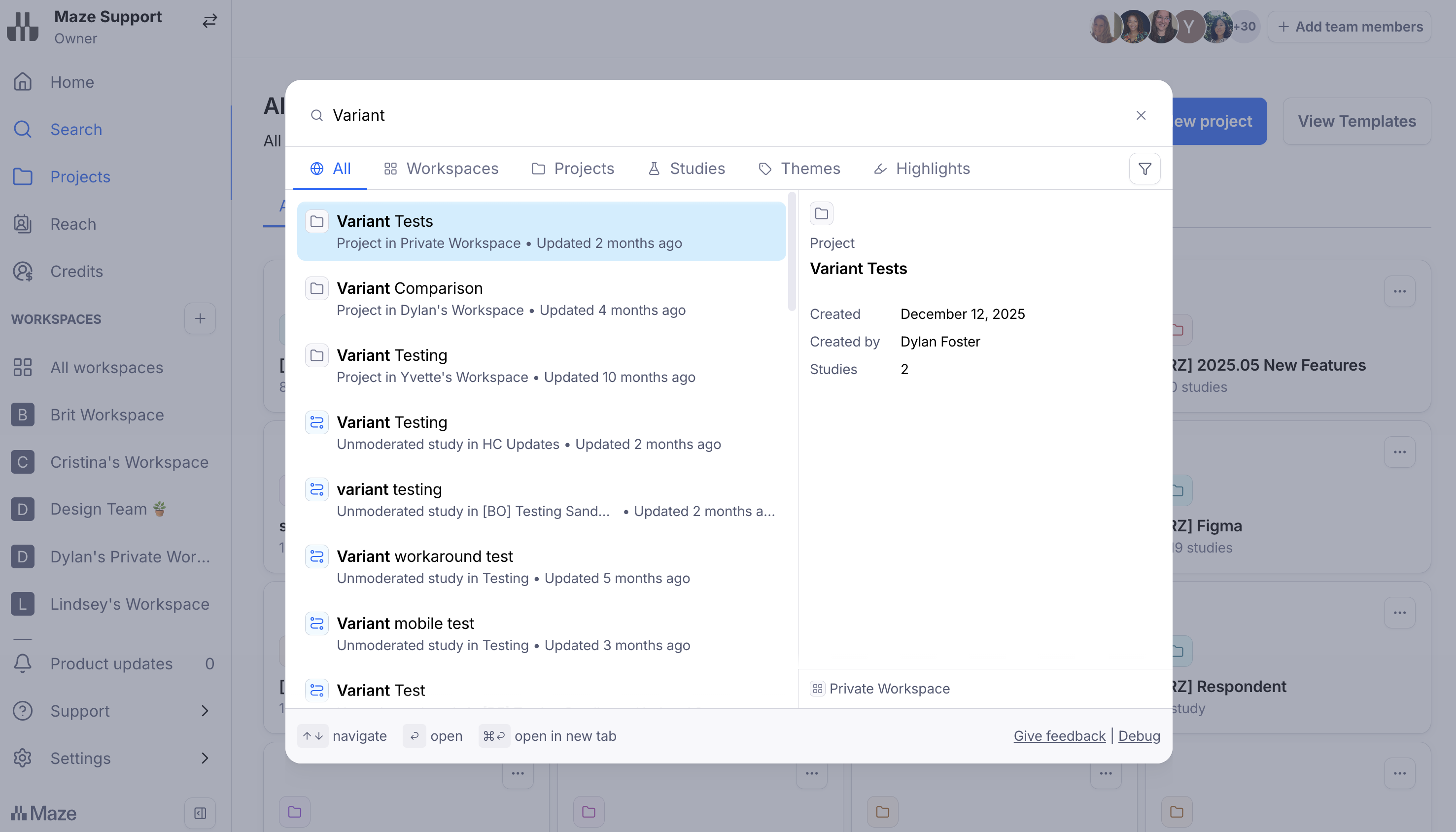
Task: Expand the Settings submenu chevron
Action: 205,758
